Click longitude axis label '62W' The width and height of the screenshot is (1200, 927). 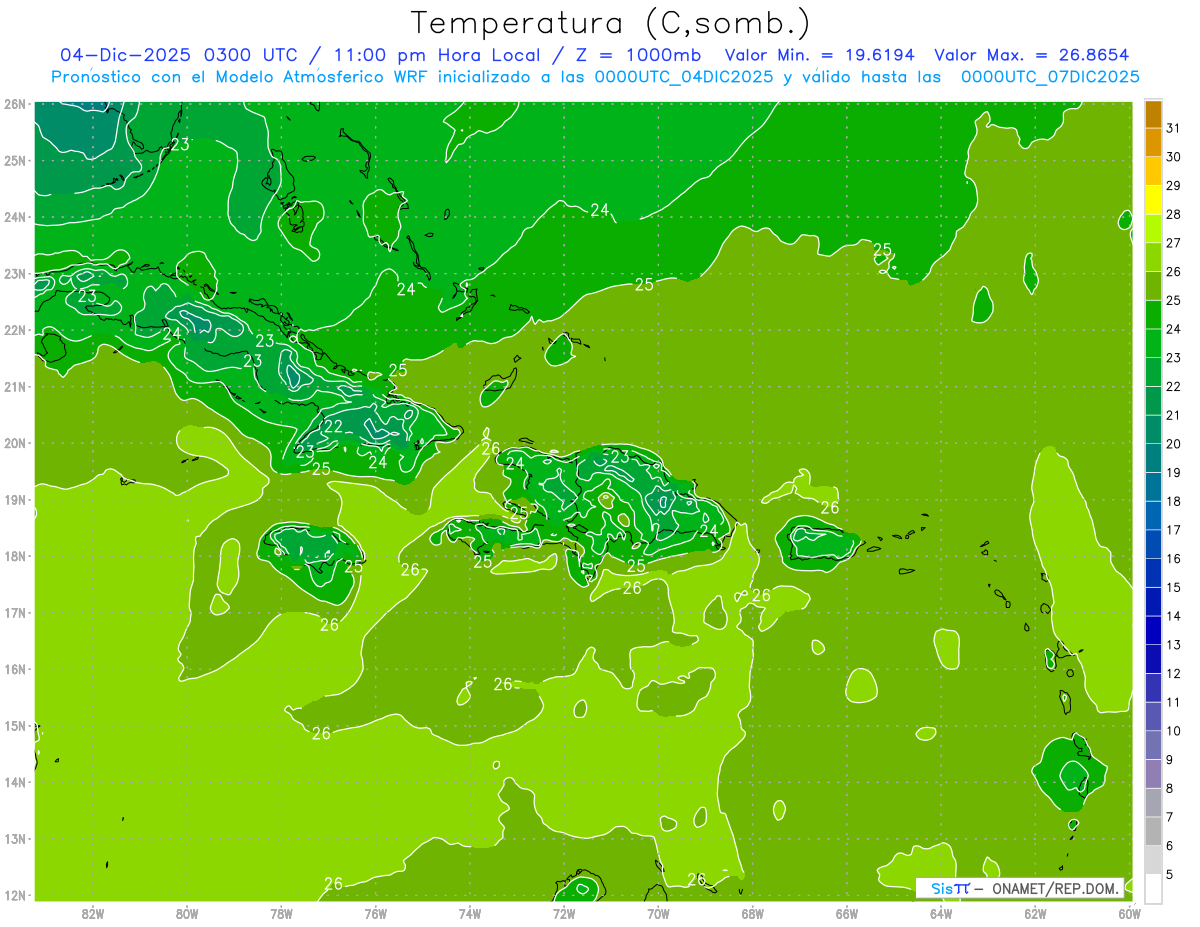click(x=1035, y=912)
